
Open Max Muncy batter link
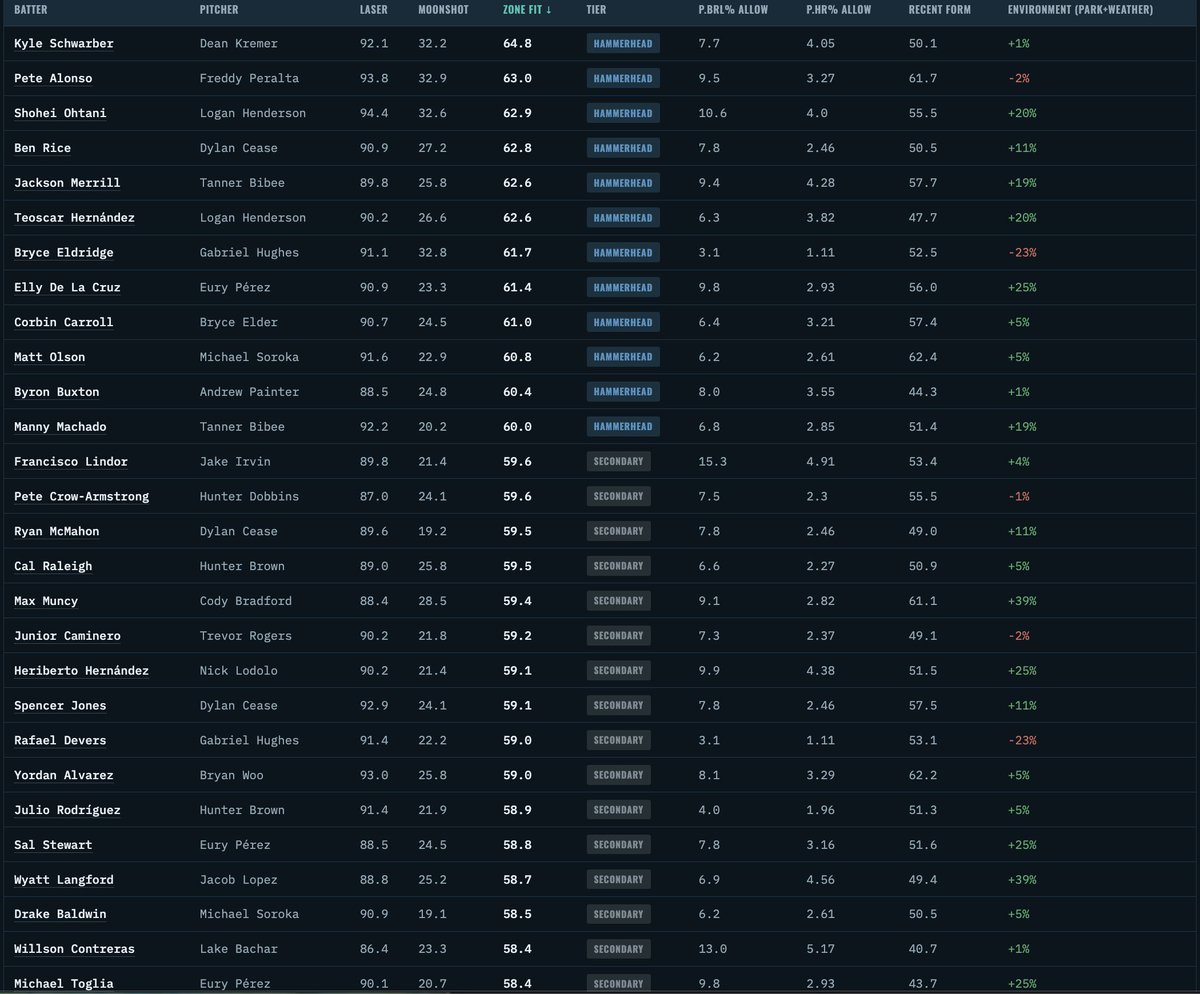[46, 601]
